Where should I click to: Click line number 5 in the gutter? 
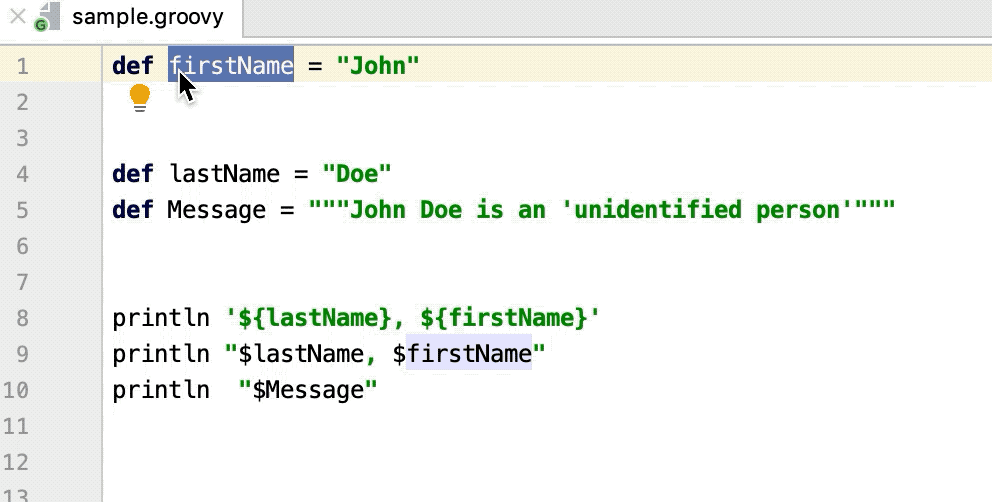click(22, 210)
